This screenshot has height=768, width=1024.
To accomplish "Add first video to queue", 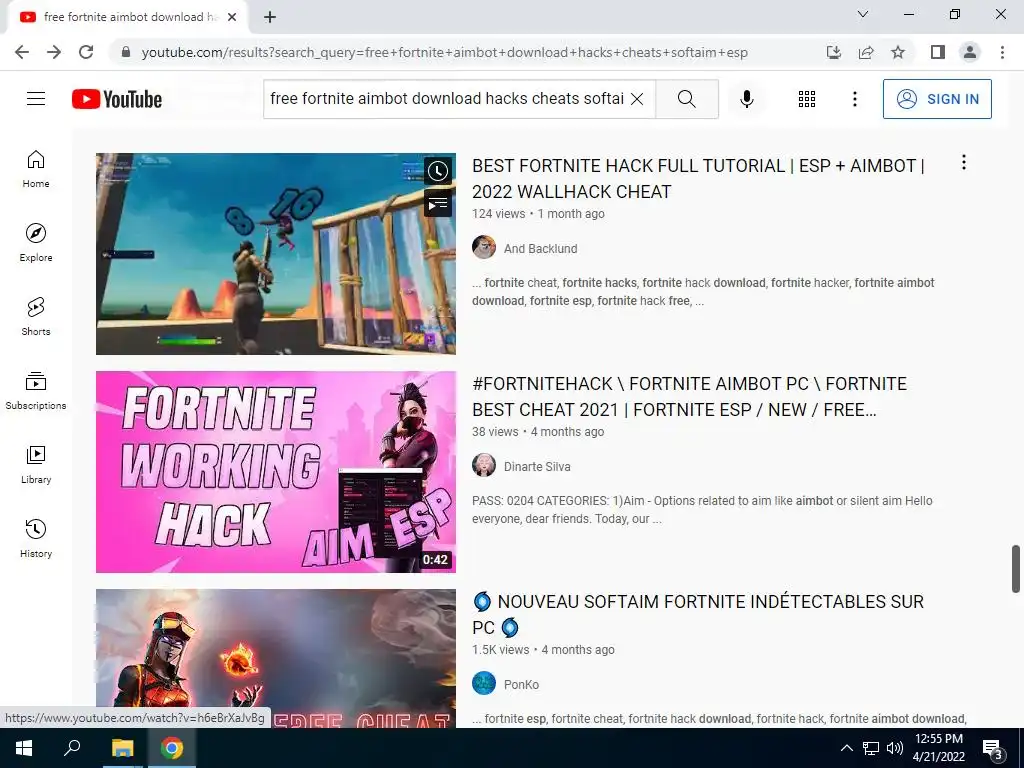I will pos(438,203).
